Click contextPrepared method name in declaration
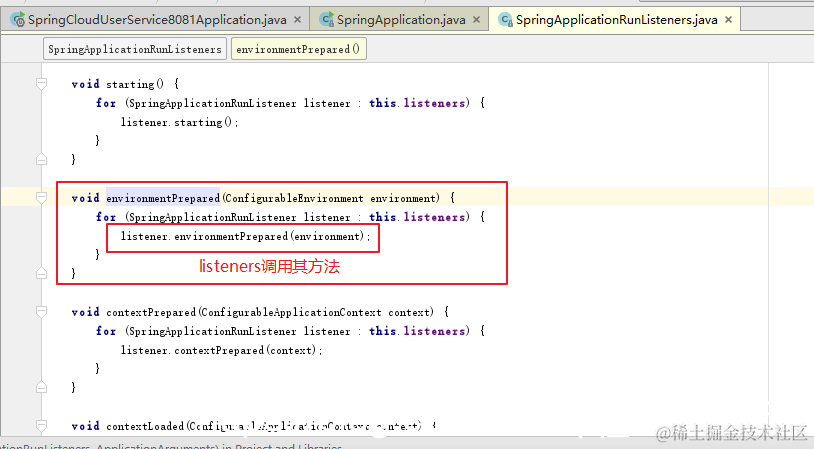 point(151,312)
